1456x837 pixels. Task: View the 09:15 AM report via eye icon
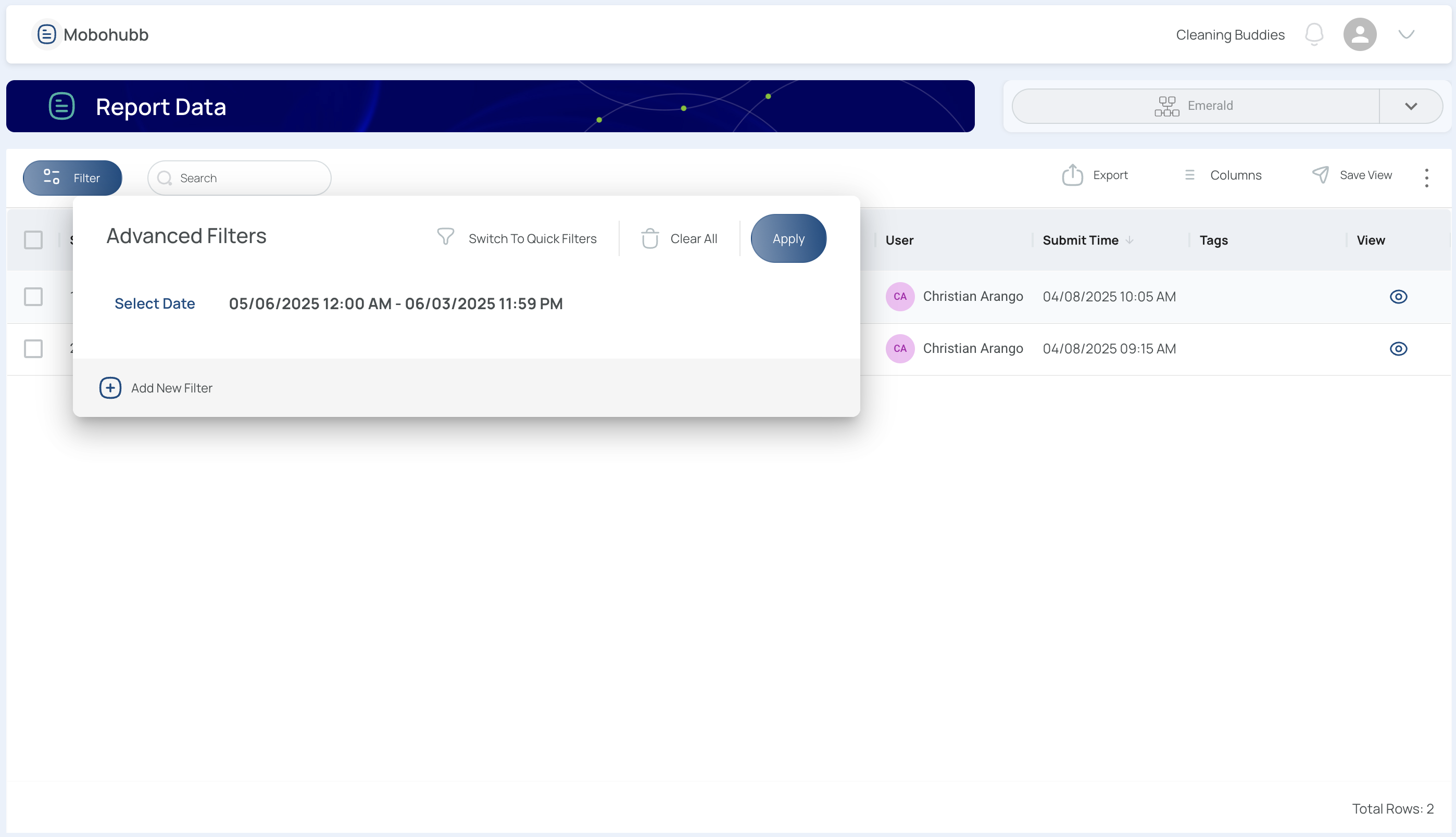tap(1398, 349)
